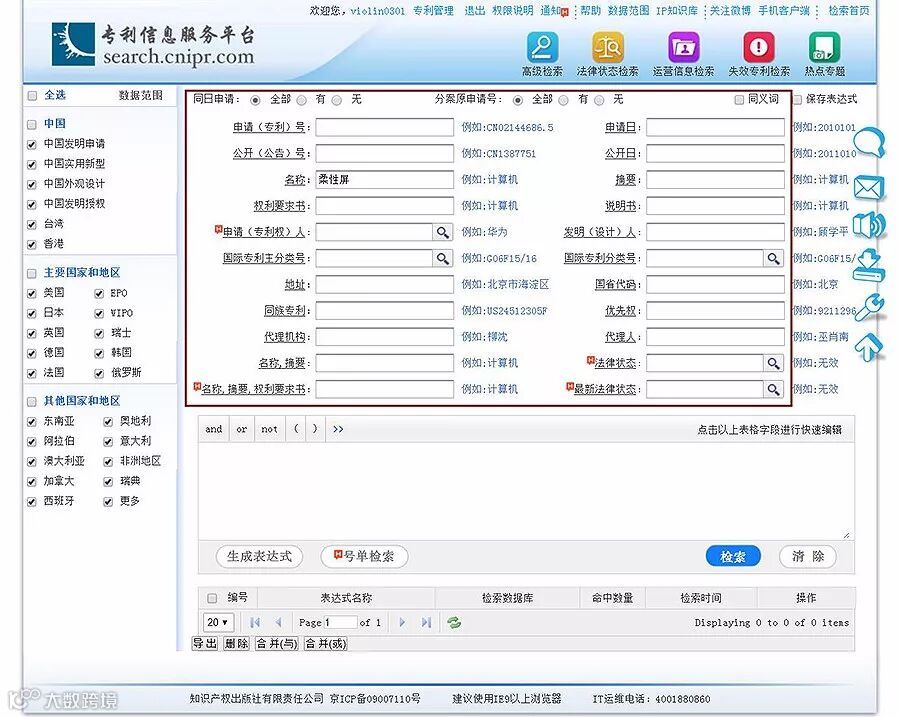The height and width of the screenshot is (717, 900).
Task: Open 专利管理 top menu link
Action: (433, 10)
